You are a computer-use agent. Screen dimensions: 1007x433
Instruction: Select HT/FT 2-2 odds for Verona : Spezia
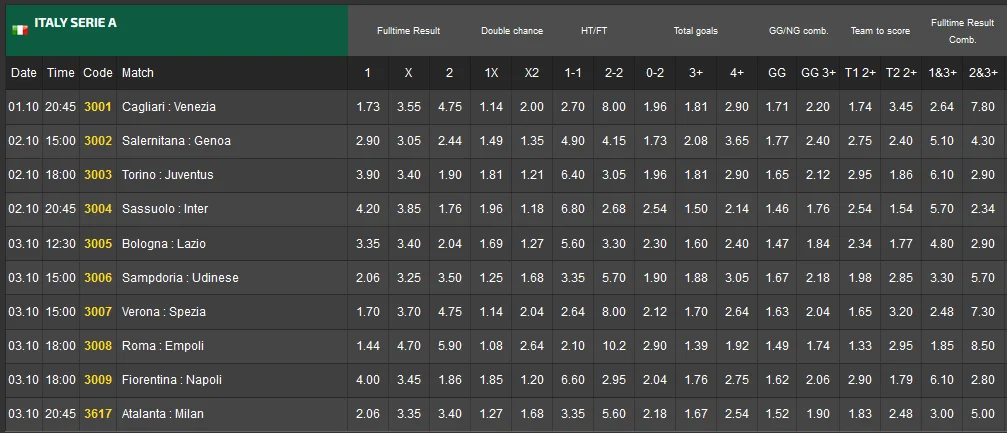(x=614, y=312)
